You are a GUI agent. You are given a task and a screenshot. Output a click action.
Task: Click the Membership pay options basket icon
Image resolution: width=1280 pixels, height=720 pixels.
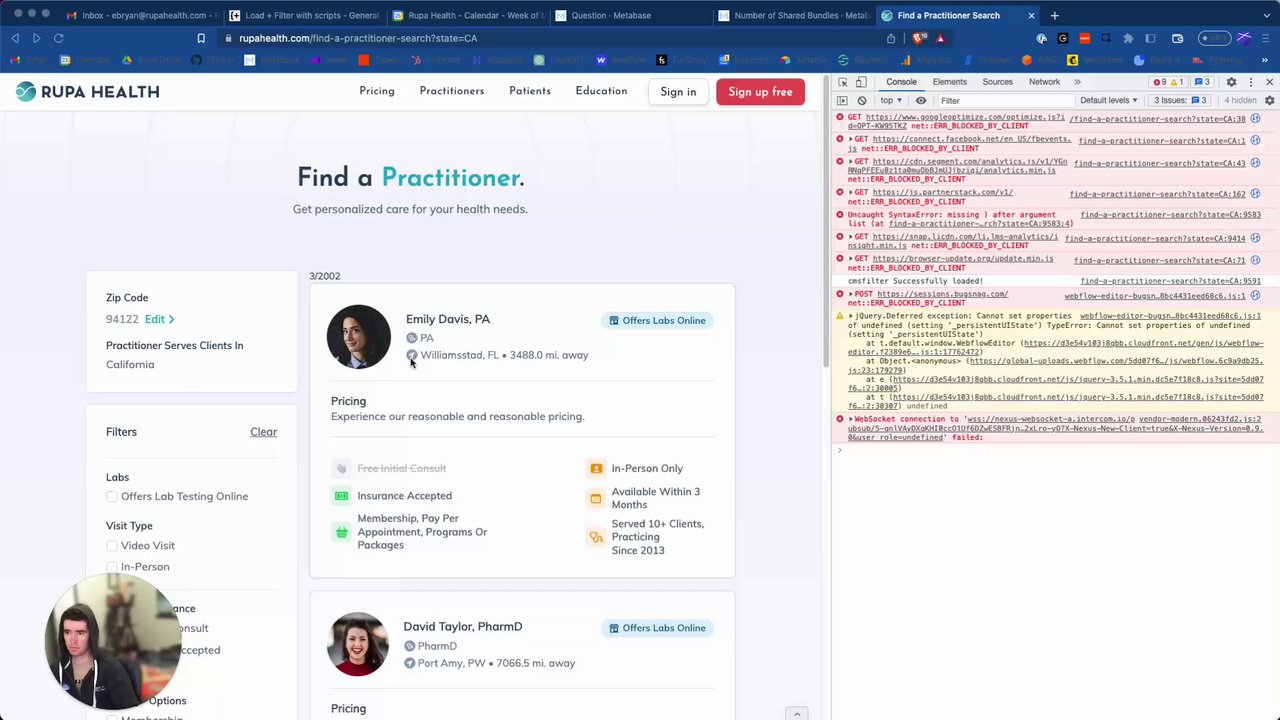[342, 532]
